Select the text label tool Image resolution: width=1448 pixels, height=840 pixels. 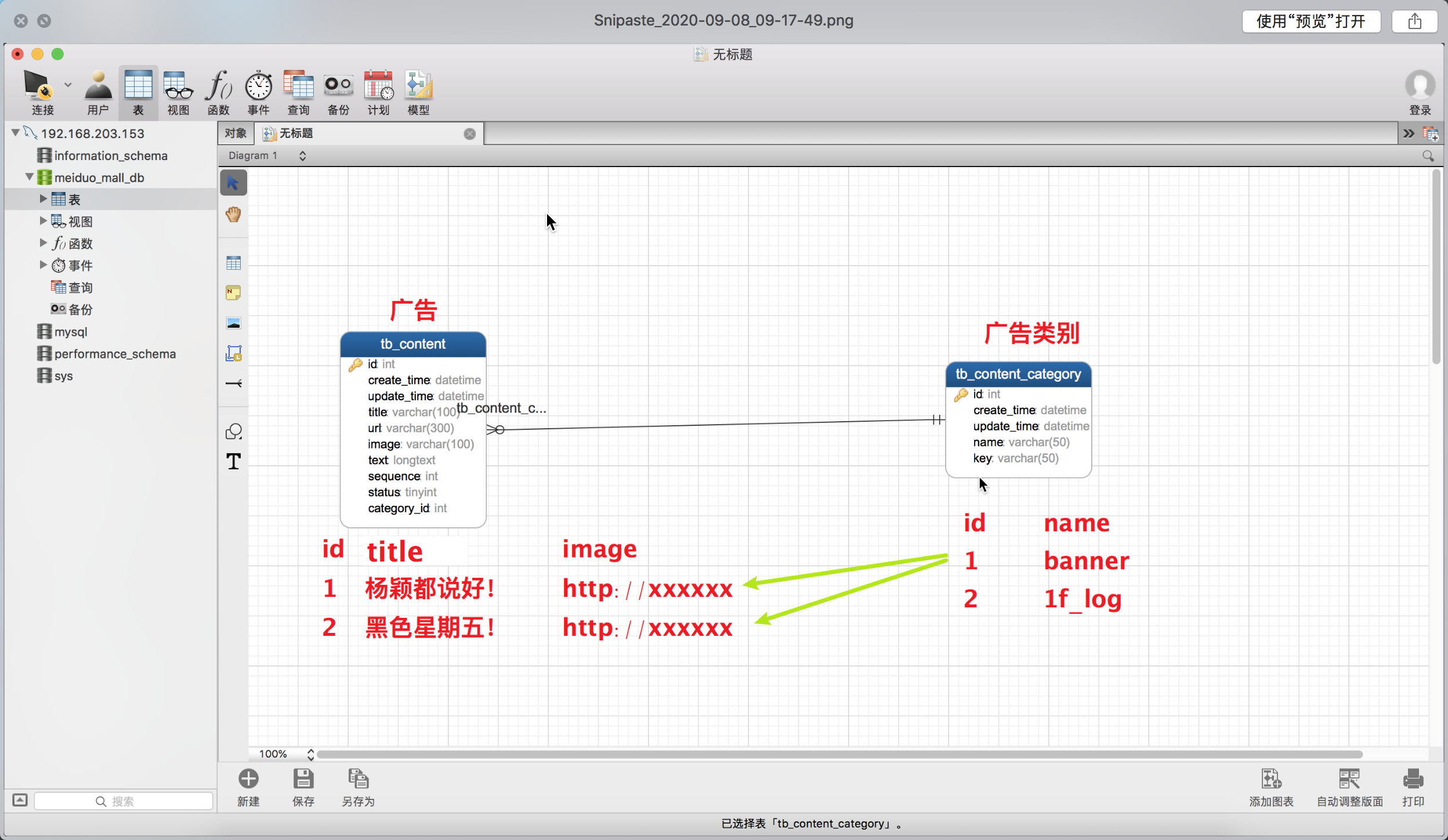tap(233, 462)
